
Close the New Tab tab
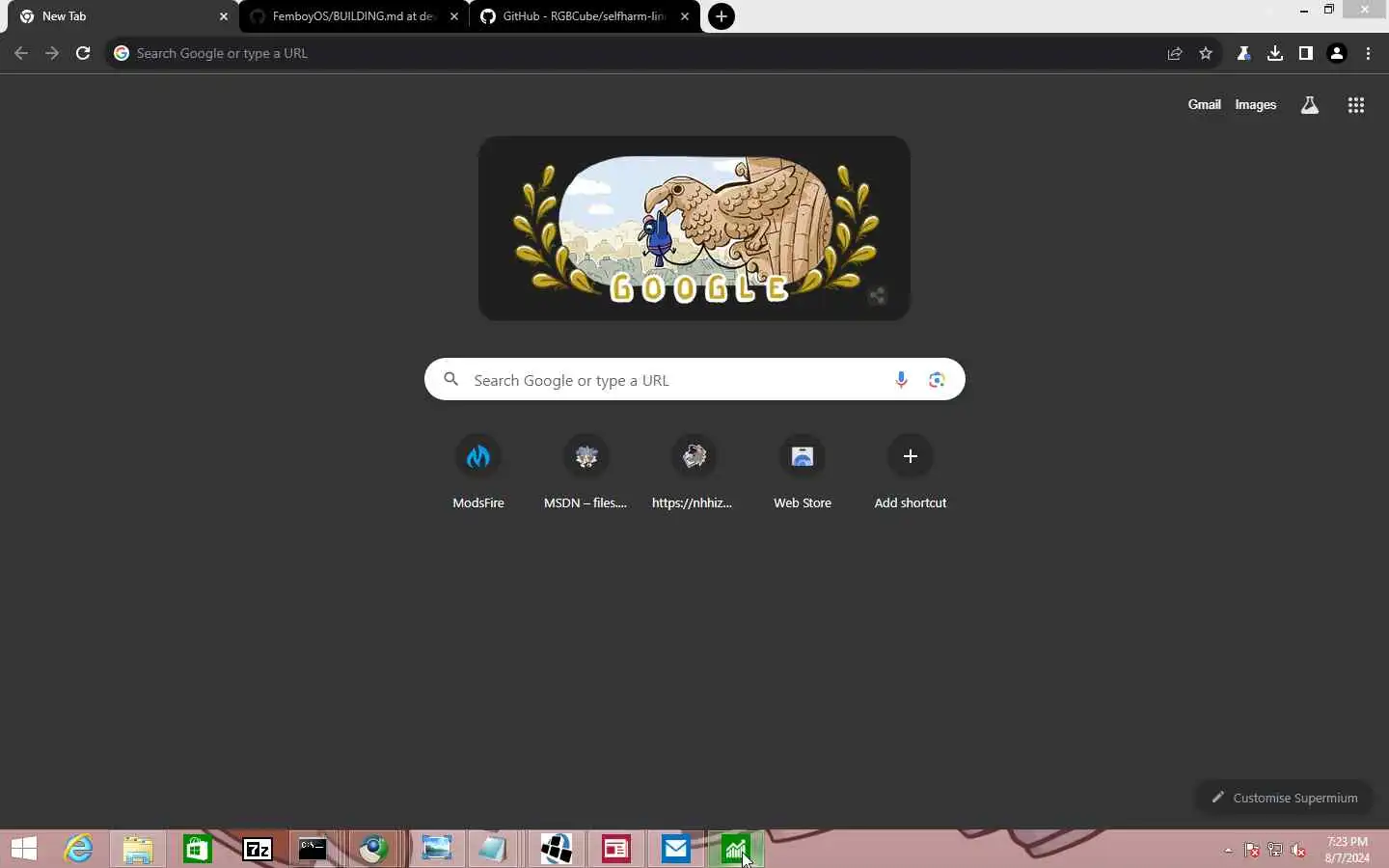click(x=224, y=16)
